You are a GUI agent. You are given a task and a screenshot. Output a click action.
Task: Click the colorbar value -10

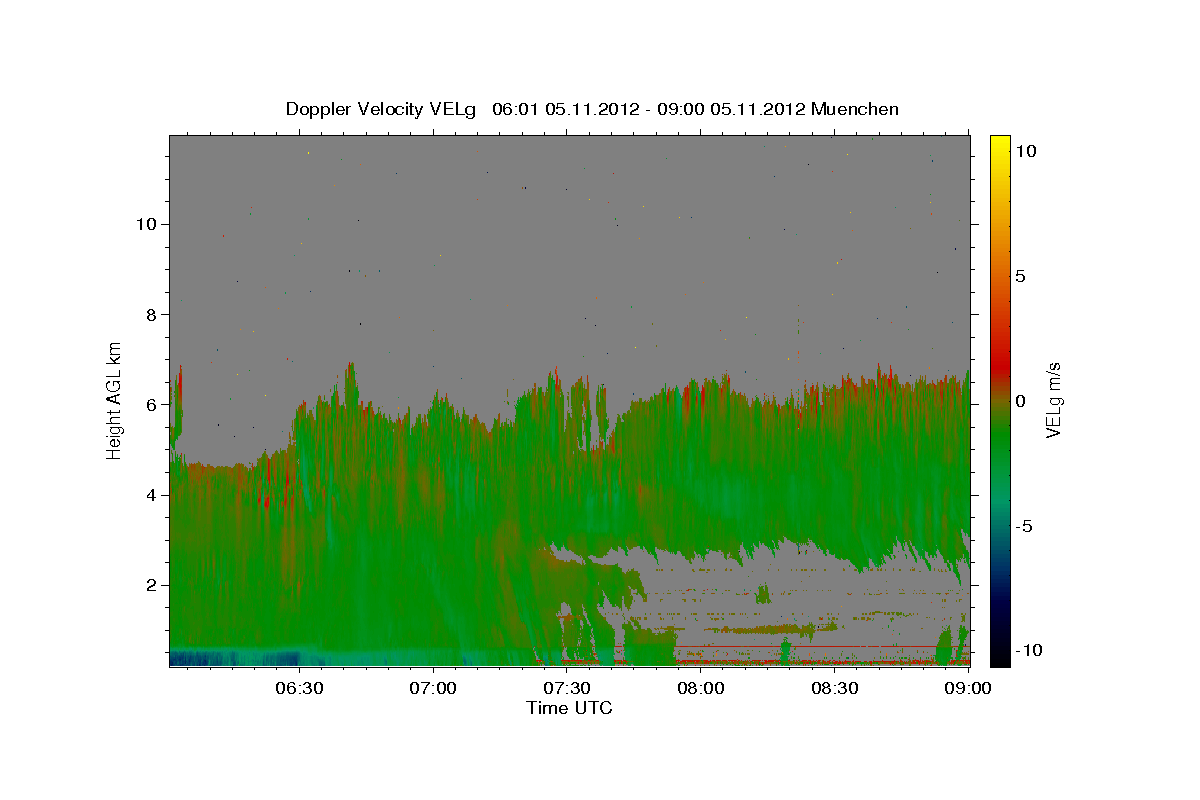tap(1028, 651)
